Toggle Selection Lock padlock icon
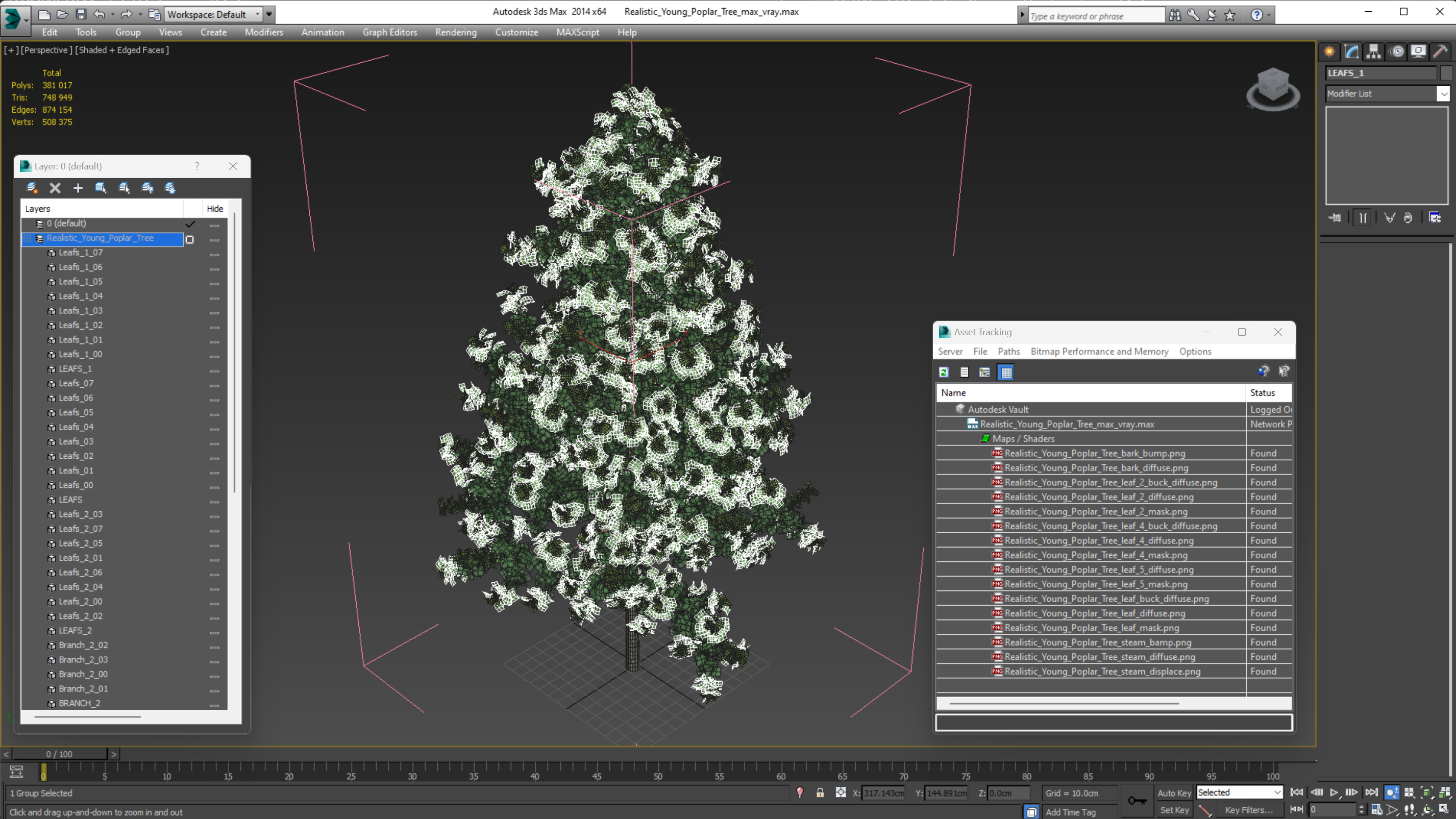Image resolution: width=1456 pixels, height=819 pixels. 820,793
